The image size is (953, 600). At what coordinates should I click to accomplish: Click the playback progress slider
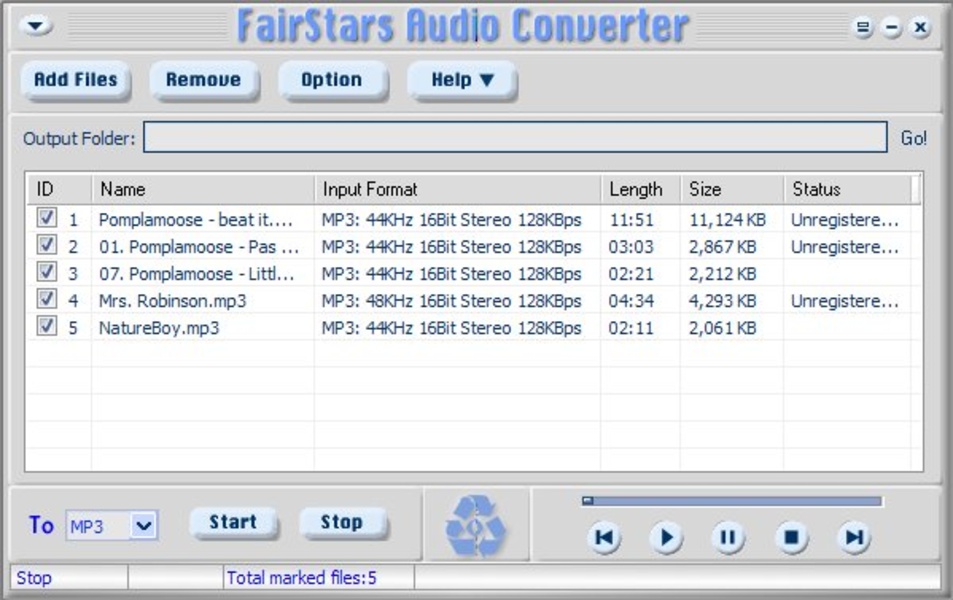pyautogui.click(x=732, y=501)
